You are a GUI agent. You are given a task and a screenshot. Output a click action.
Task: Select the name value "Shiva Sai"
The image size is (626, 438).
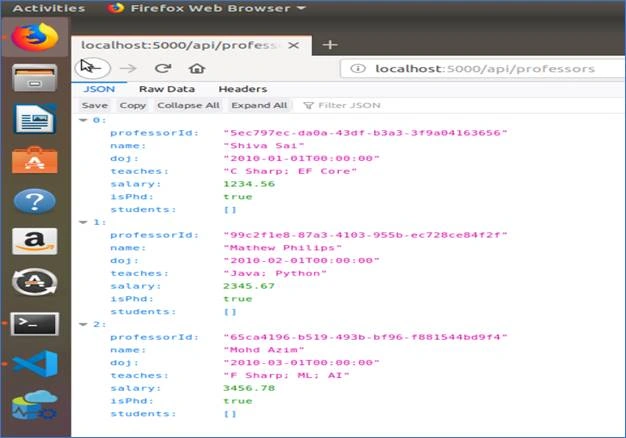264,146
